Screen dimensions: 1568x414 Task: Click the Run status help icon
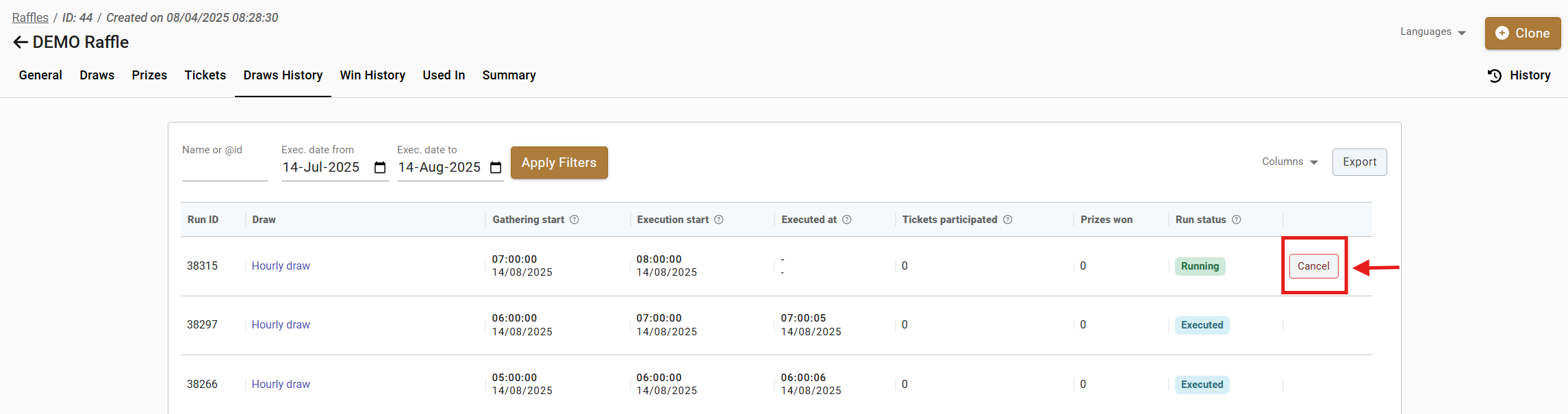(1237, 220)
